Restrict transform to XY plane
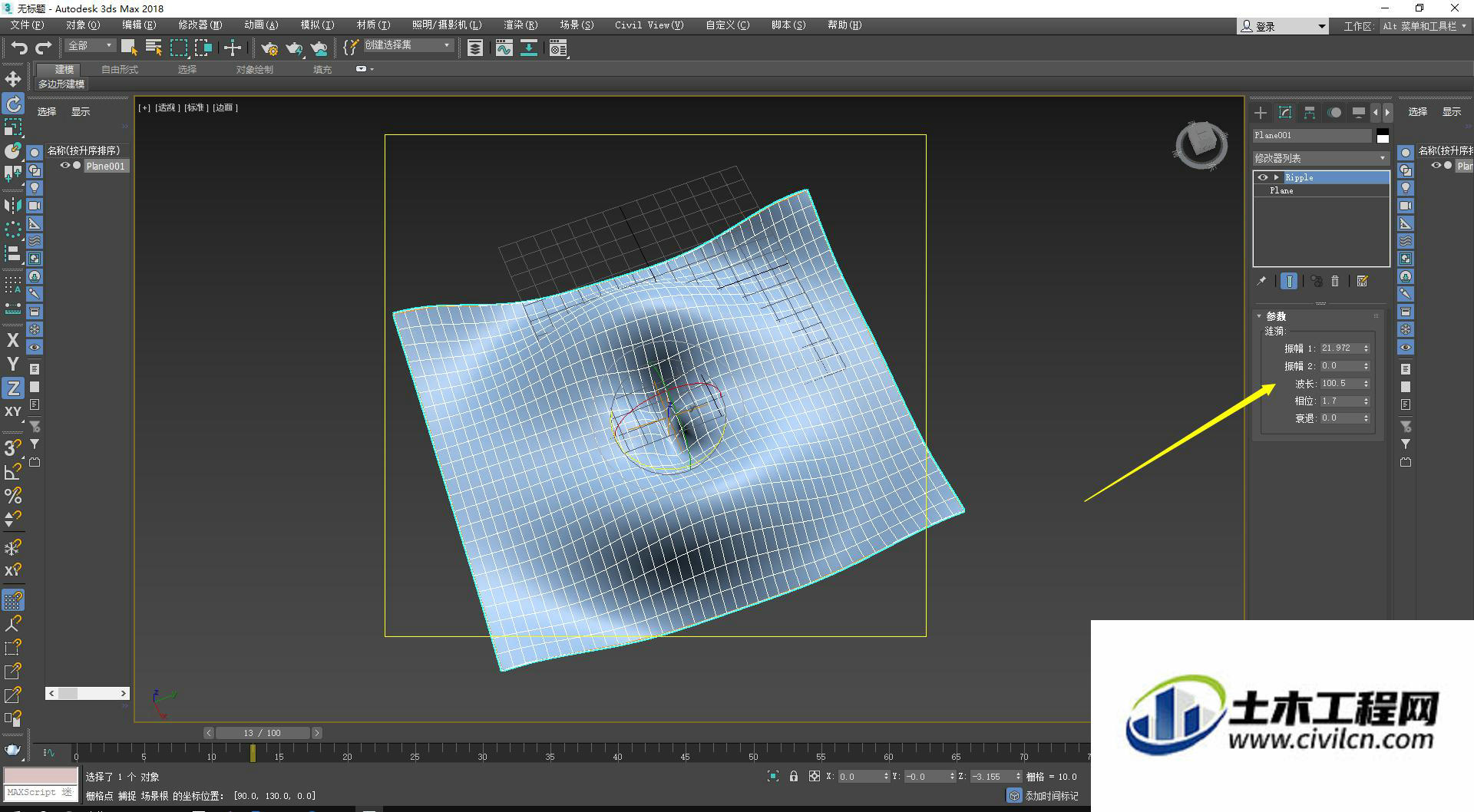1474x812 pixels. coord(13,411)
